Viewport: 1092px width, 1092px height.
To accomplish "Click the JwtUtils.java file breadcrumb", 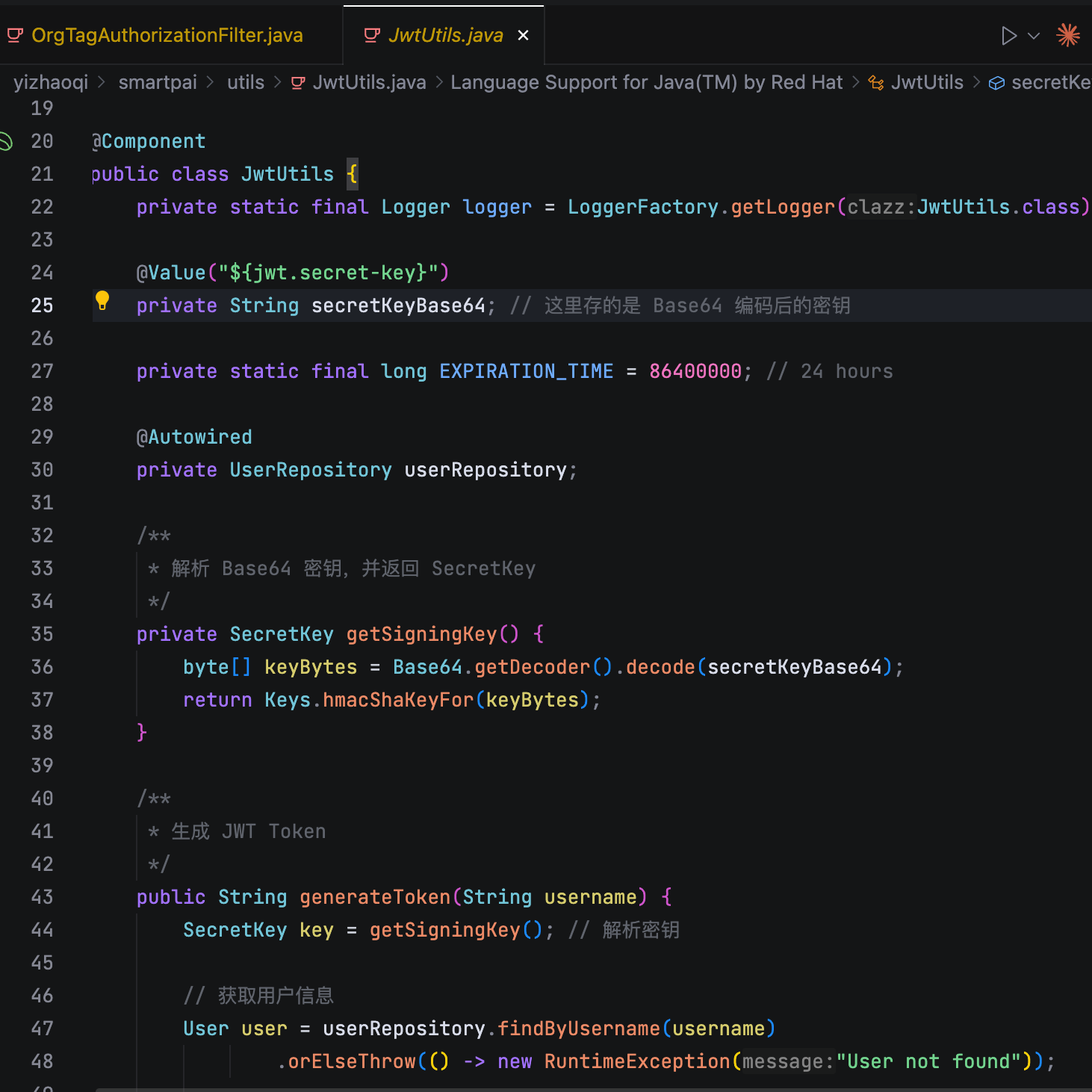I will [369, 82].
